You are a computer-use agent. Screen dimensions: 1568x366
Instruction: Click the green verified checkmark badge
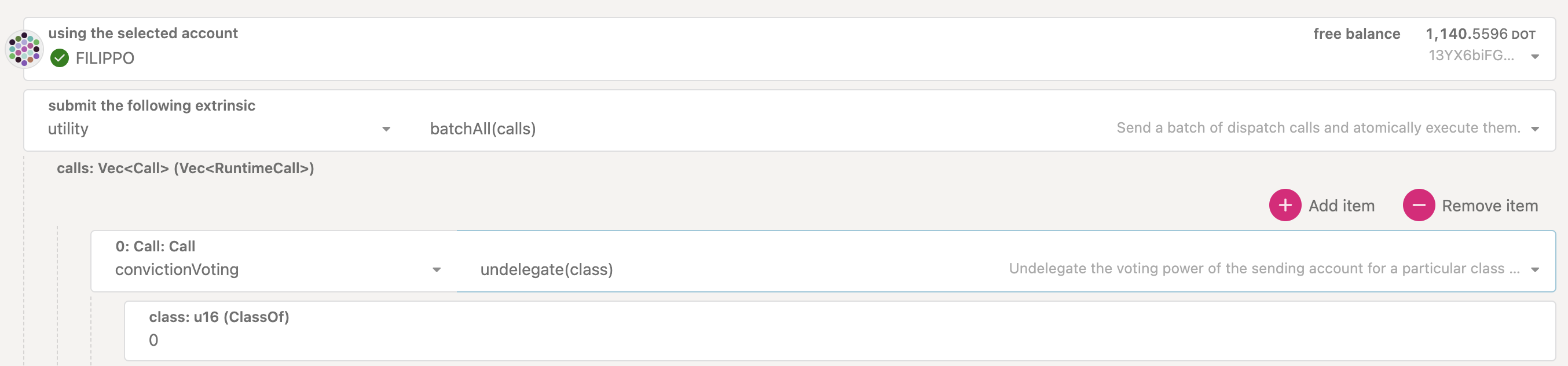click(60, 58)
